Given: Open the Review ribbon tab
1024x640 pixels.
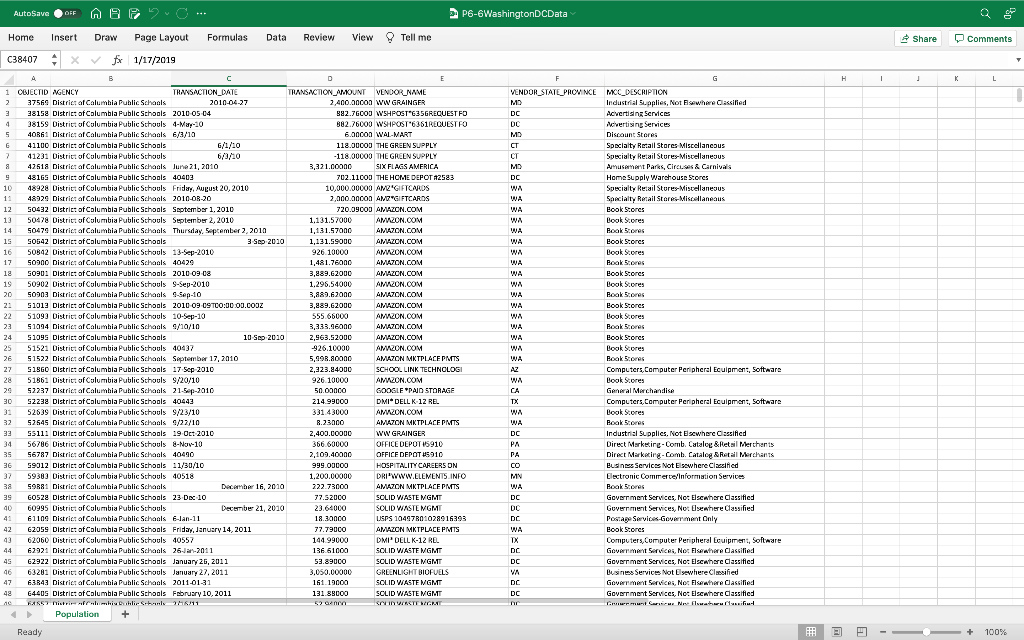Looking at the screenshot, I should pyautogui.click(x=319, y=37).
